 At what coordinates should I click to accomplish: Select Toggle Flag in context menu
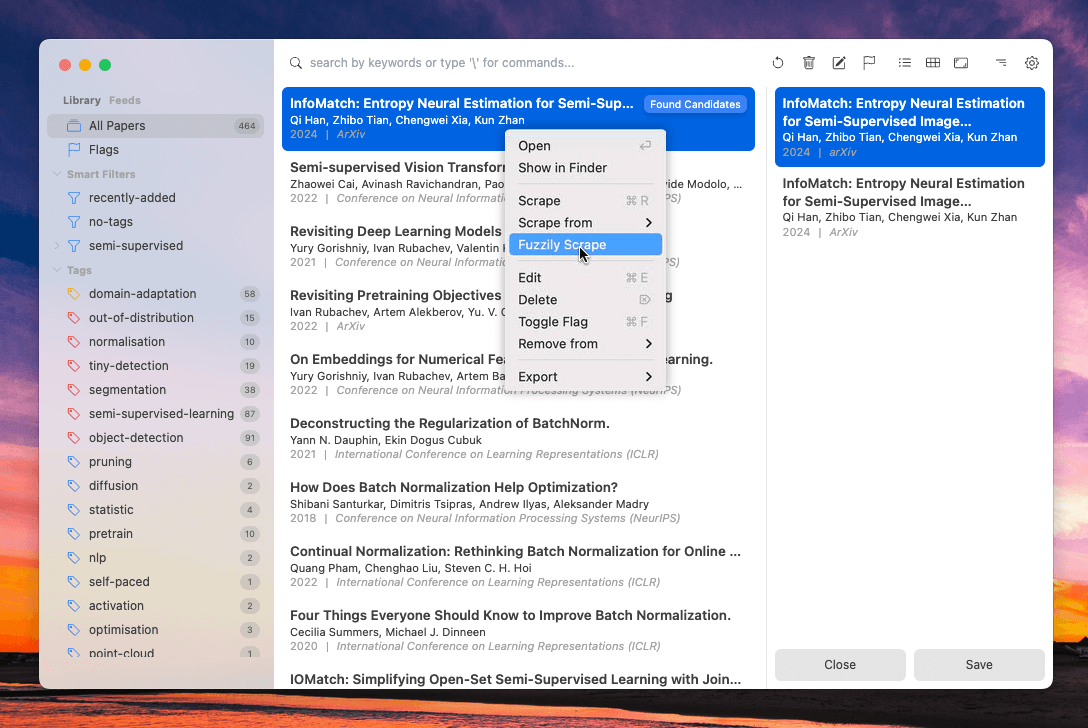pos(553,322)
